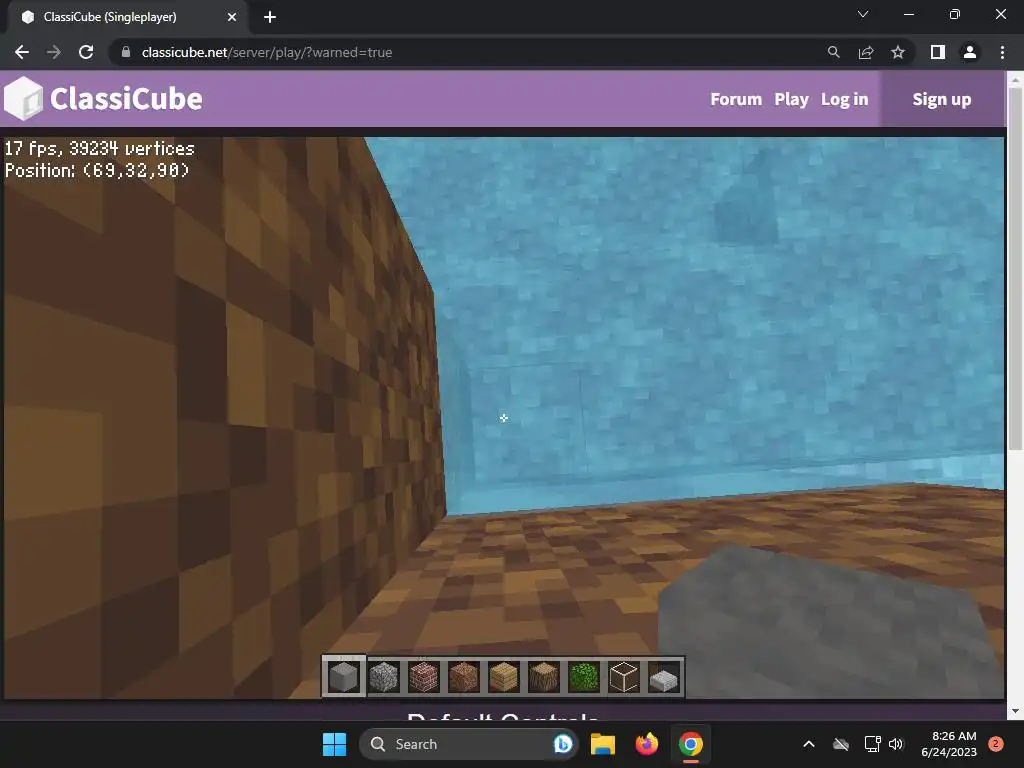1024x768 pixels.
Task: Open Firefox from the taskbar
Action: pos(647,744)
